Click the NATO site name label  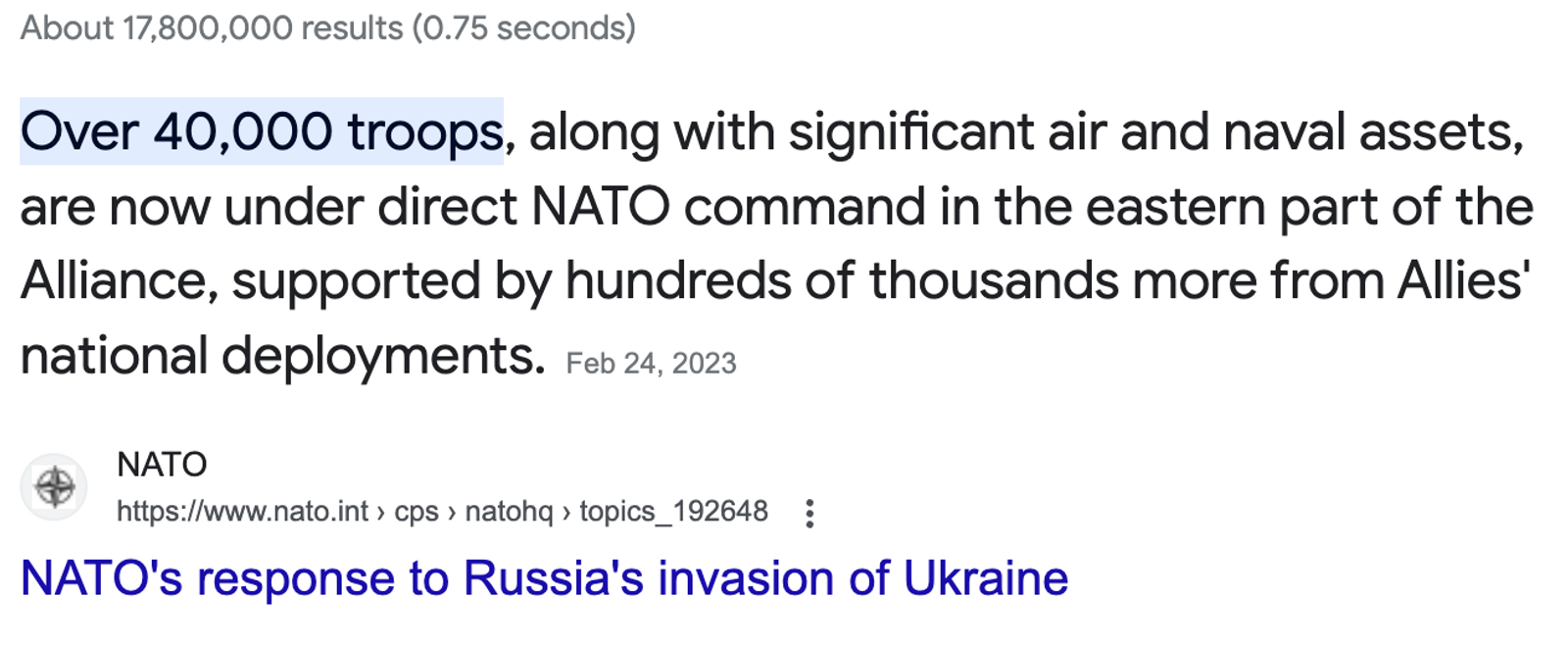[162, 465]
